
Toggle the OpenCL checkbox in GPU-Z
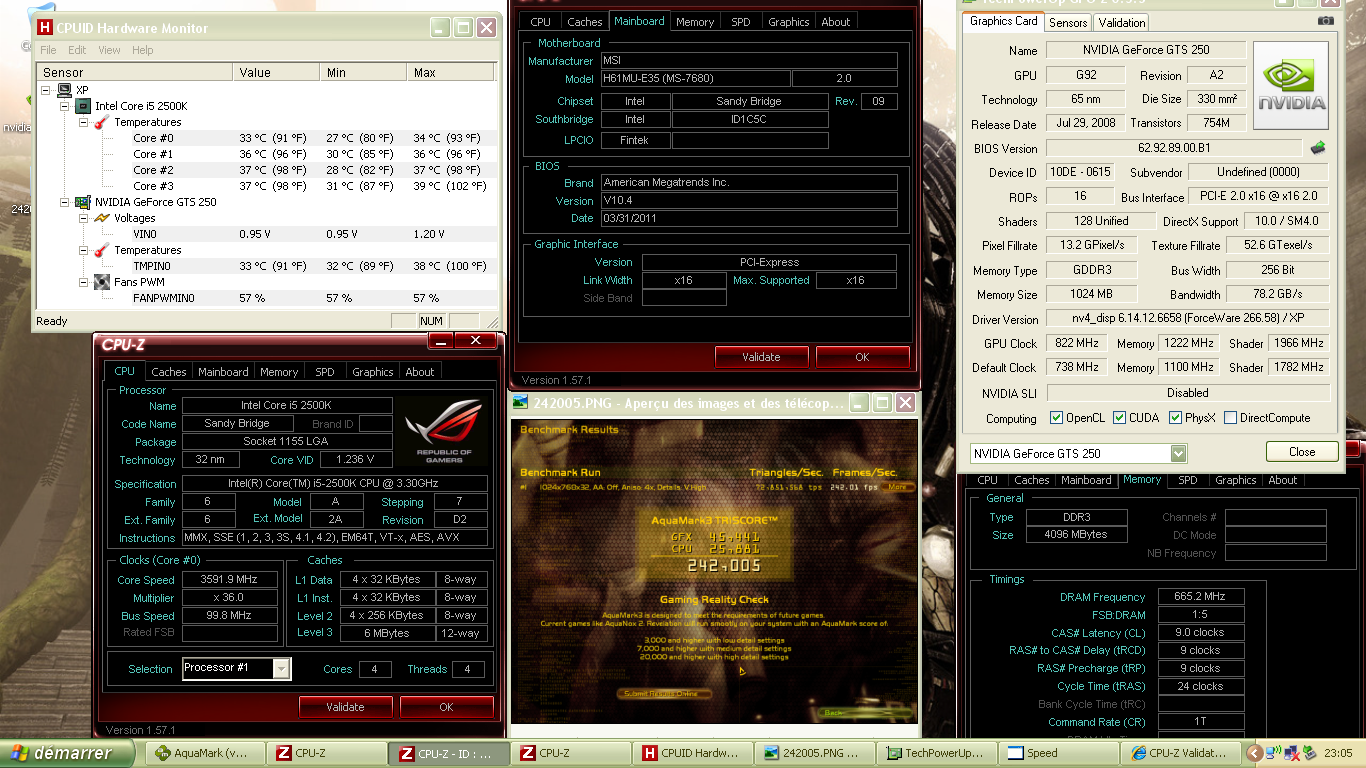tap(1056, 418)
